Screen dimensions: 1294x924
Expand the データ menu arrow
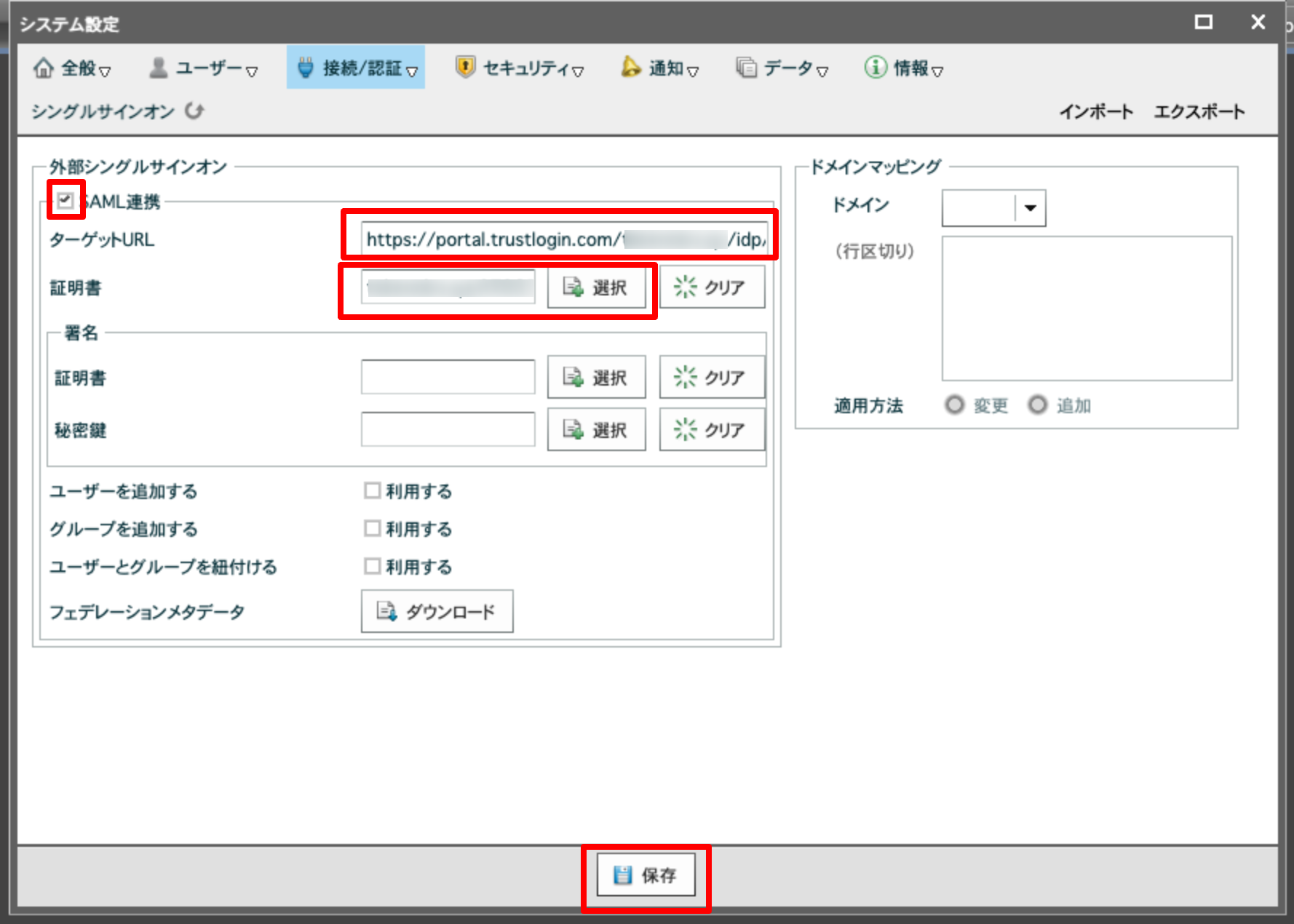point(822,71)
